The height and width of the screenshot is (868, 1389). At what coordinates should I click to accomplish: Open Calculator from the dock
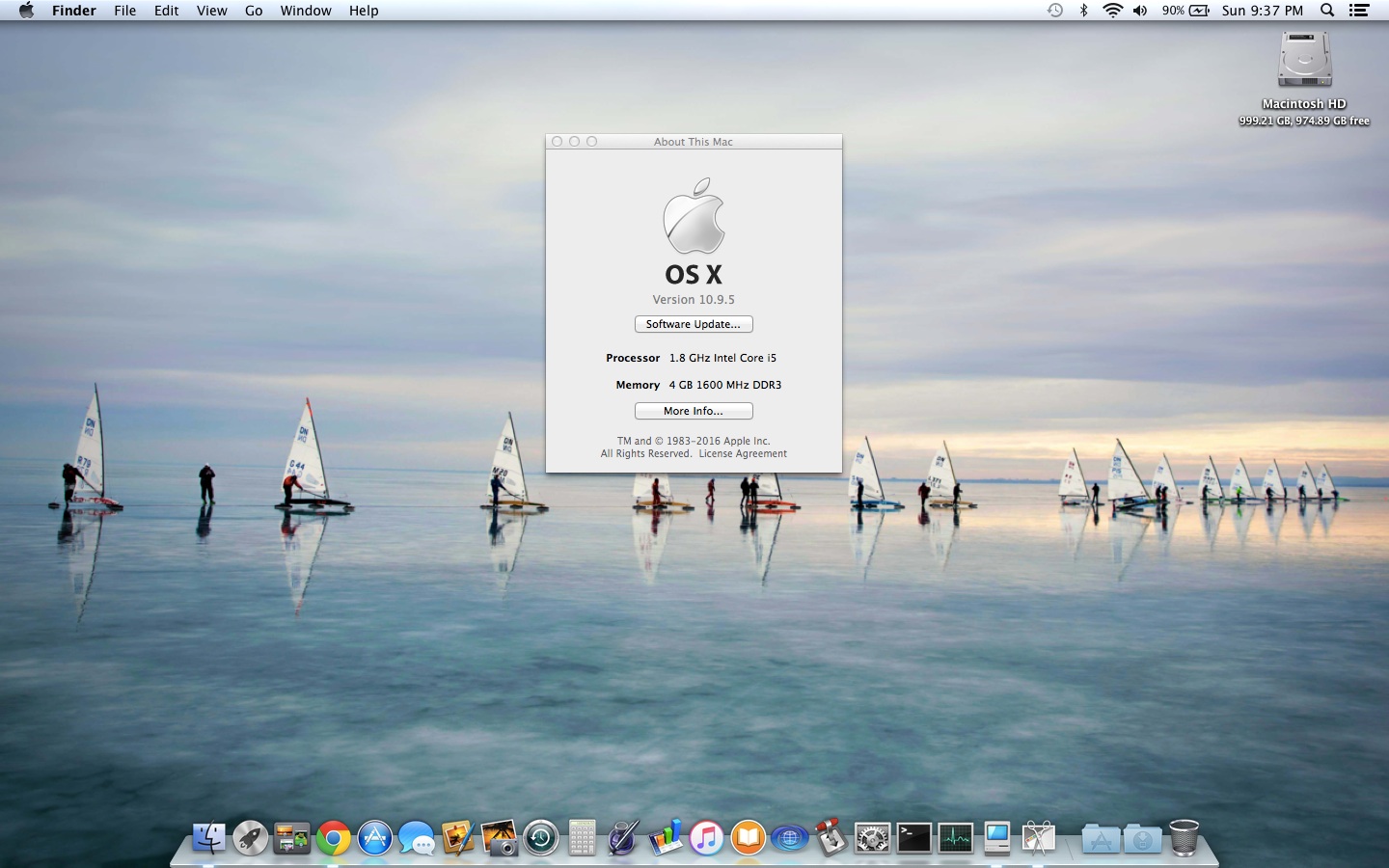coord(582,838)
